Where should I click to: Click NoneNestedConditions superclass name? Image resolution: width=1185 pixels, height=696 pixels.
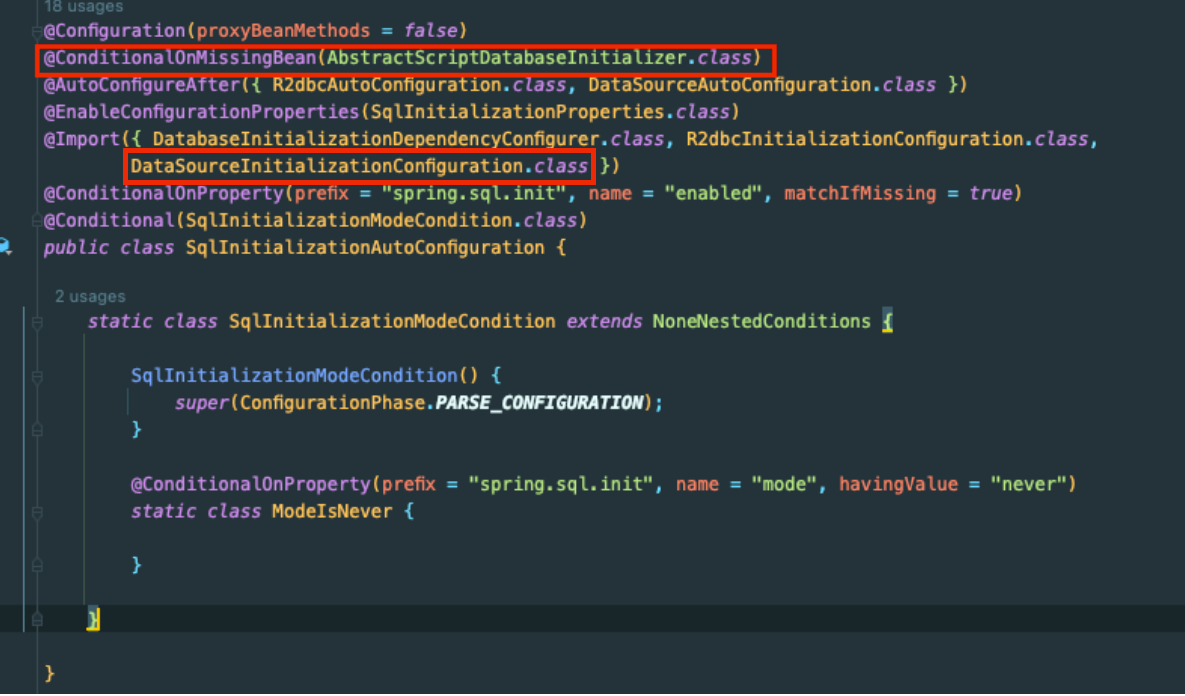(x=762, y=322)
